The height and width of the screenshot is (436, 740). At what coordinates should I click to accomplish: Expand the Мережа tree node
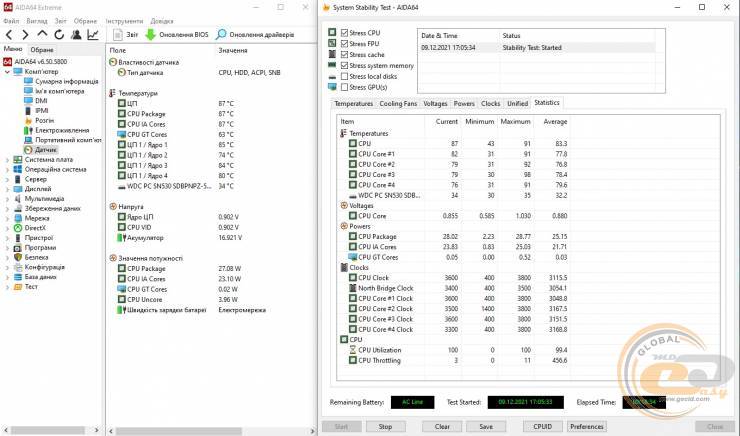tap(7, 218)
